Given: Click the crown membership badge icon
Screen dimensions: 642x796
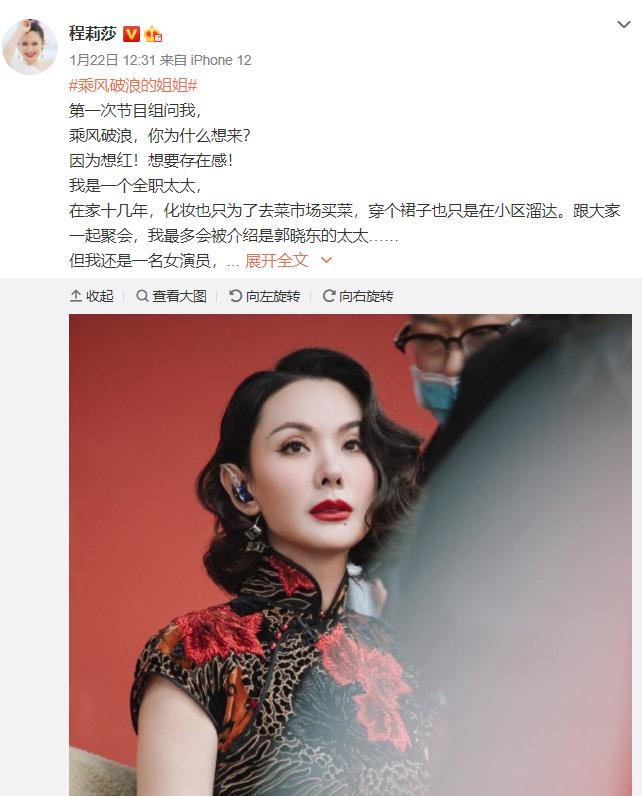Looking at the screenshot, I should pyautogui.click(x=153, y=34).
